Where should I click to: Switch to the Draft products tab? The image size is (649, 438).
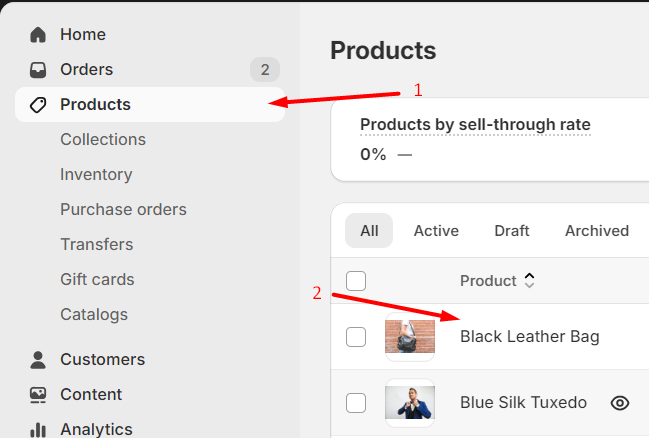click(512, 231)
